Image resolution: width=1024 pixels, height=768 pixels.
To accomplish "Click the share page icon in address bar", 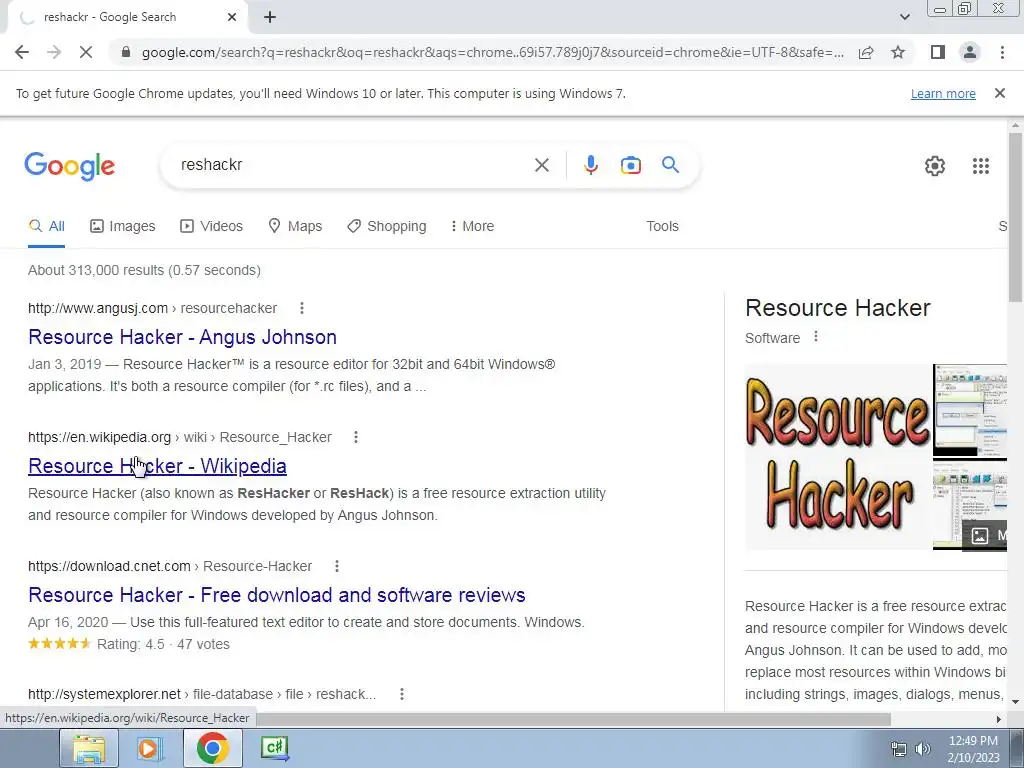I will tap(866, 52).
